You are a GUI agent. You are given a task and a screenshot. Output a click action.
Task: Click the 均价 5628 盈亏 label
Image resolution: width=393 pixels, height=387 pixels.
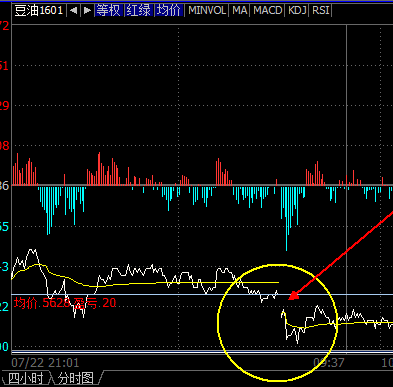[x=65, y=303]
